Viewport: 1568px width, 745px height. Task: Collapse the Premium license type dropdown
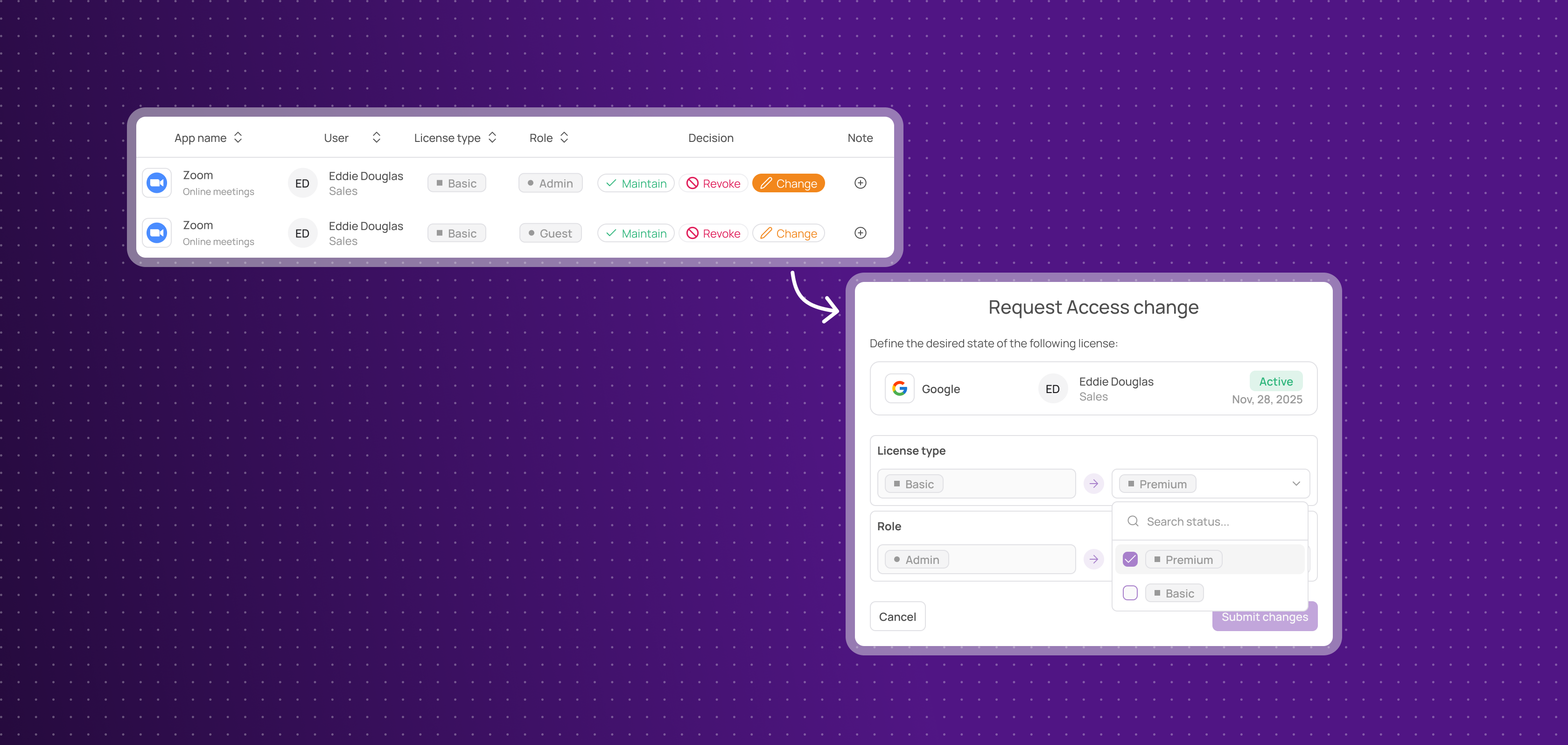click(x=1296, y=483)
